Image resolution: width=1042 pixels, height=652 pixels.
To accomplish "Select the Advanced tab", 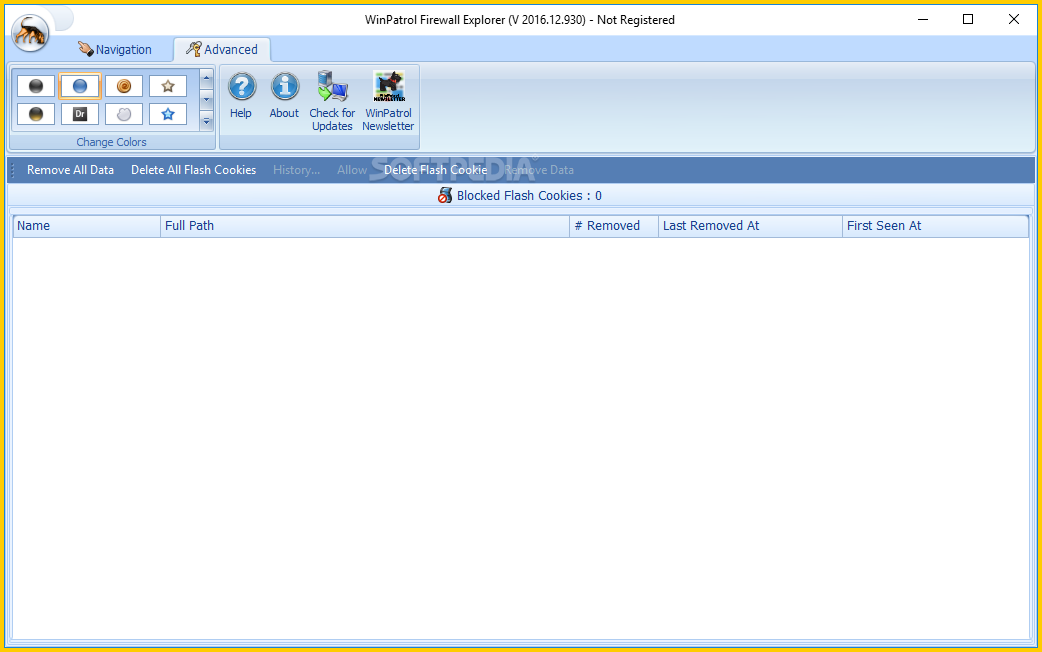I will point(222,49).
